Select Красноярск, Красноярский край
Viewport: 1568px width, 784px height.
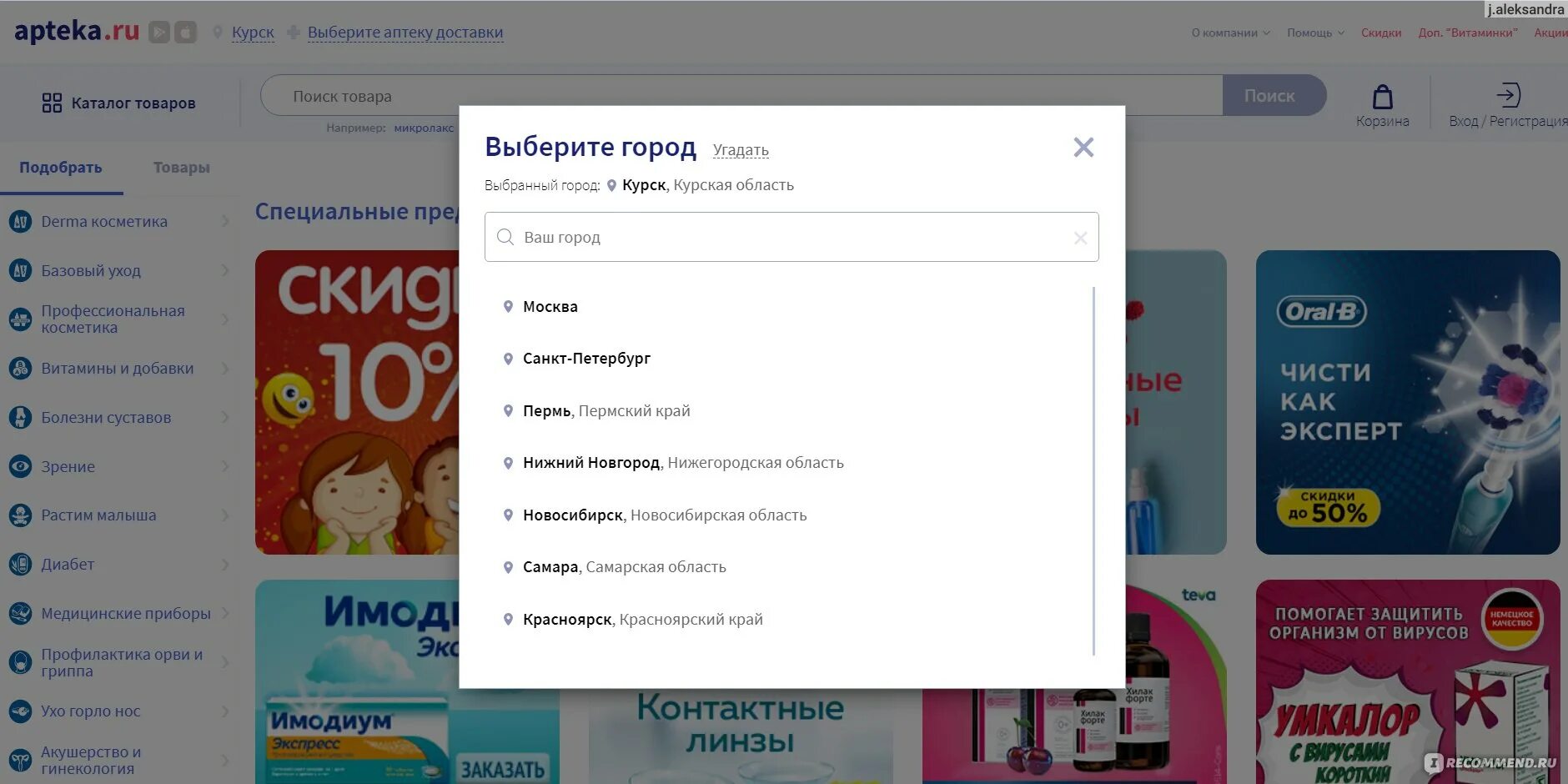(x=643, y=620)
